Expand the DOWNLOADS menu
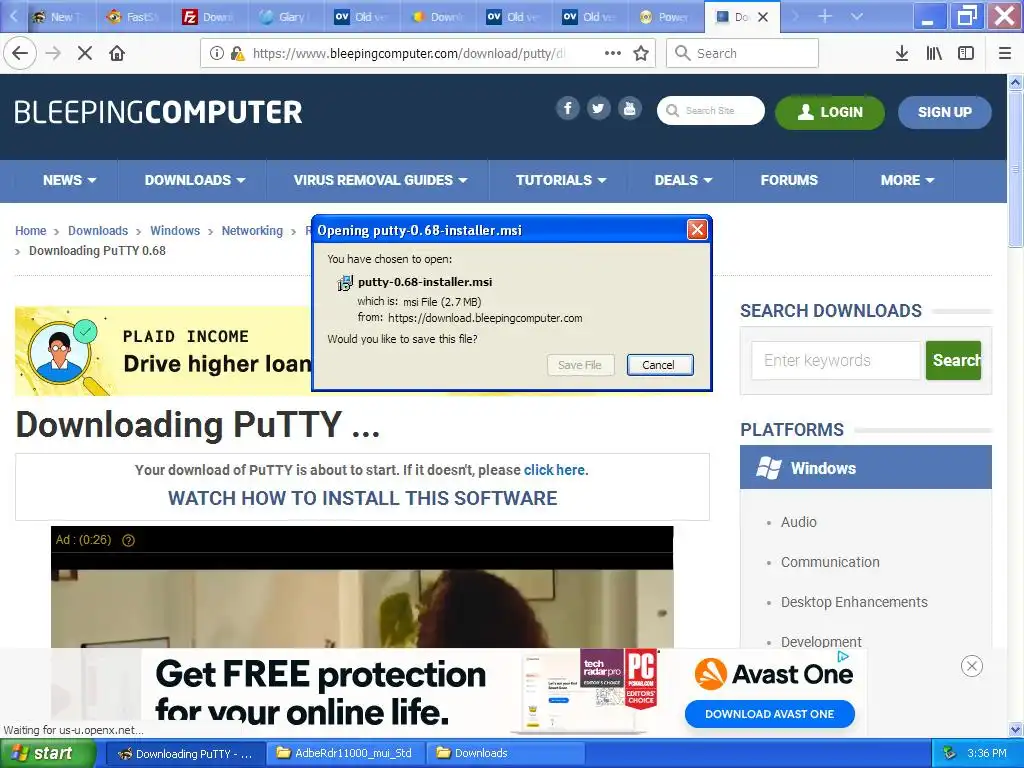This screenshot has height=768, width=1024. click(x=195, y=180)
